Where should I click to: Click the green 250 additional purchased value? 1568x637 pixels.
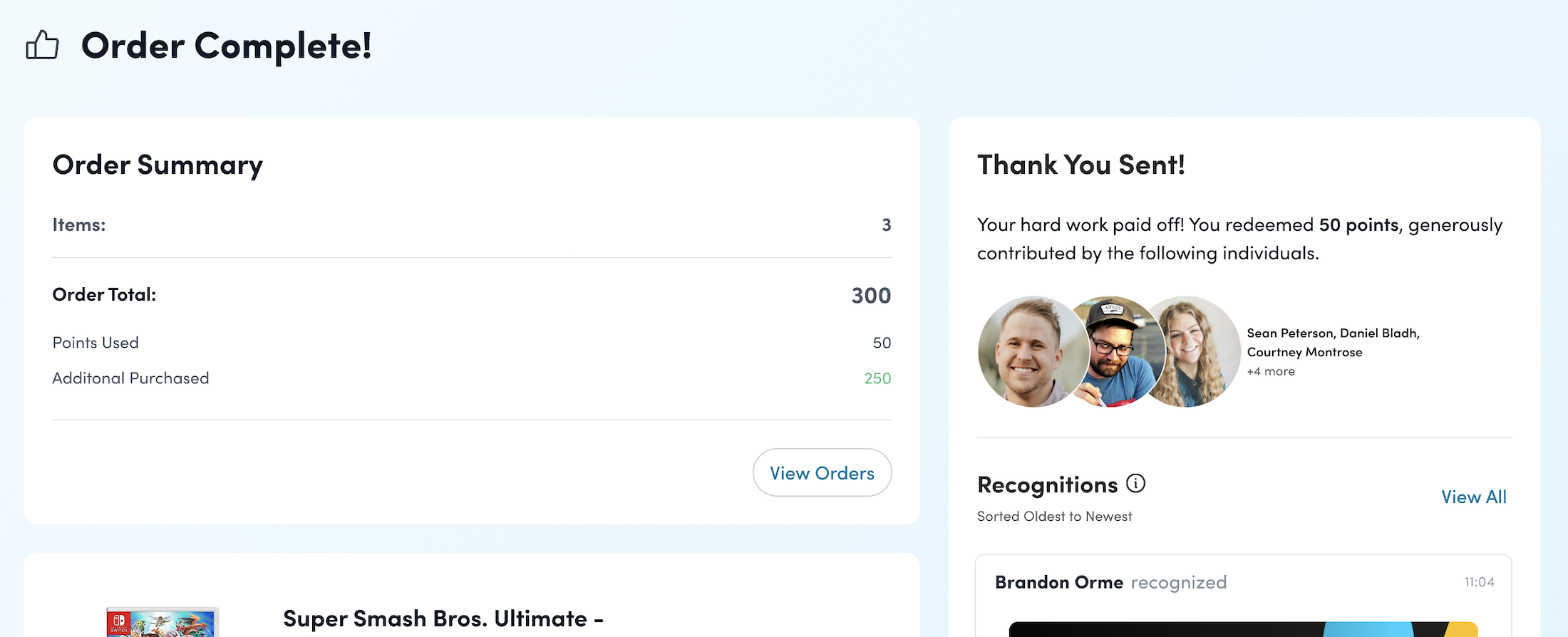[877, 378]
